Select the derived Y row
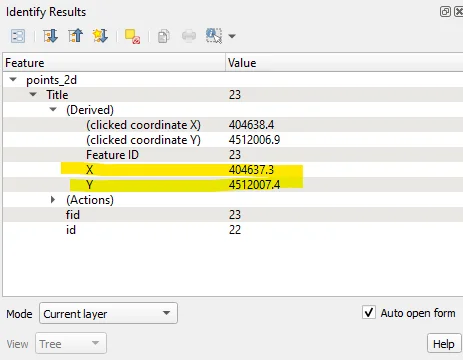The height and width of the screenshot is (360, 463). (233, 185)
